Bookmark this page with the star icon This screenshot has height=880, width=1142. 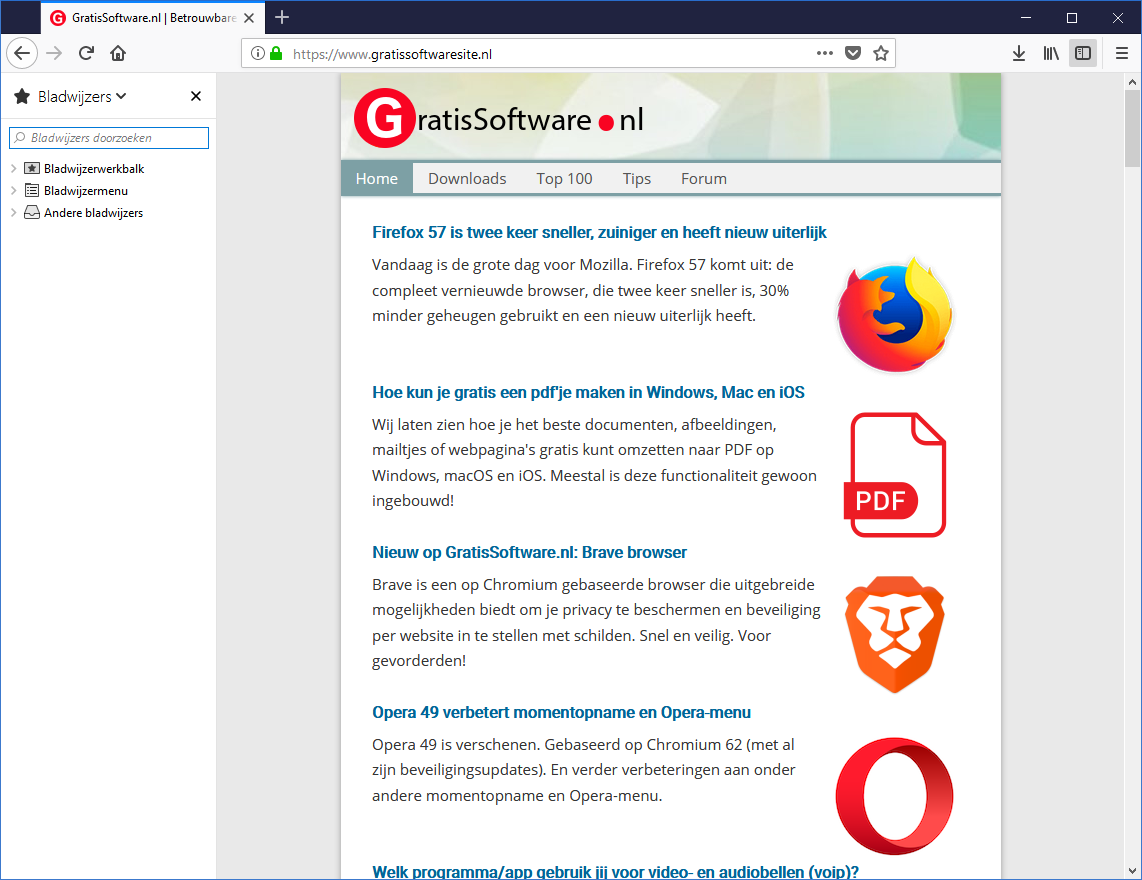pos(880,53)
